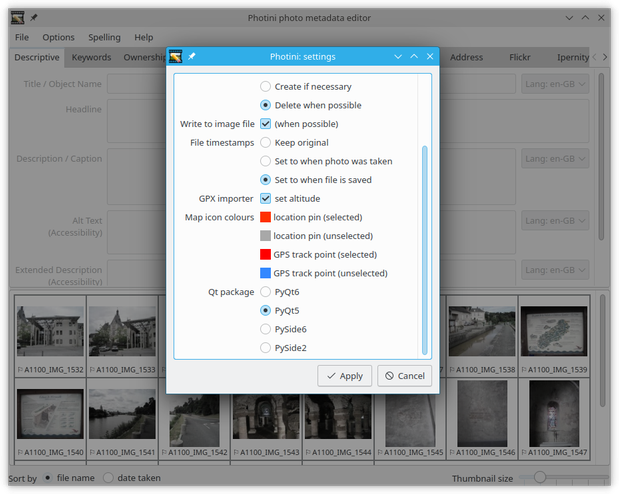This screenshot has height=494, width=619.
Task: Click the Description / Caption text field
Action: coord(136,177)
